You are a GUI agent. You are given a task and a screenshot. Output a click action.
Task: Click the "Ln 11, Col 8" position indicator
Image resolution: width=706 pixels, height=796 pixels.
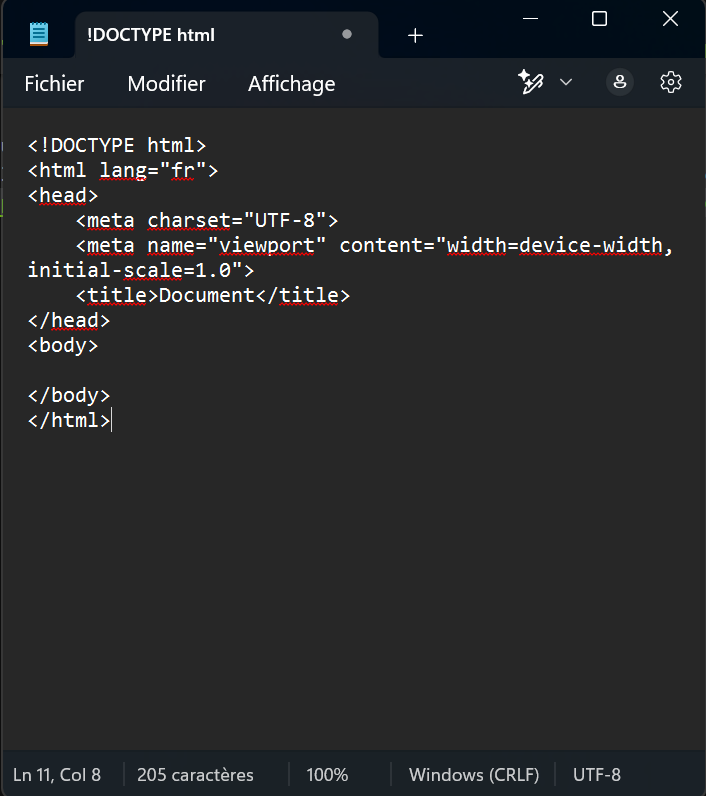click(x=57, y=775)
